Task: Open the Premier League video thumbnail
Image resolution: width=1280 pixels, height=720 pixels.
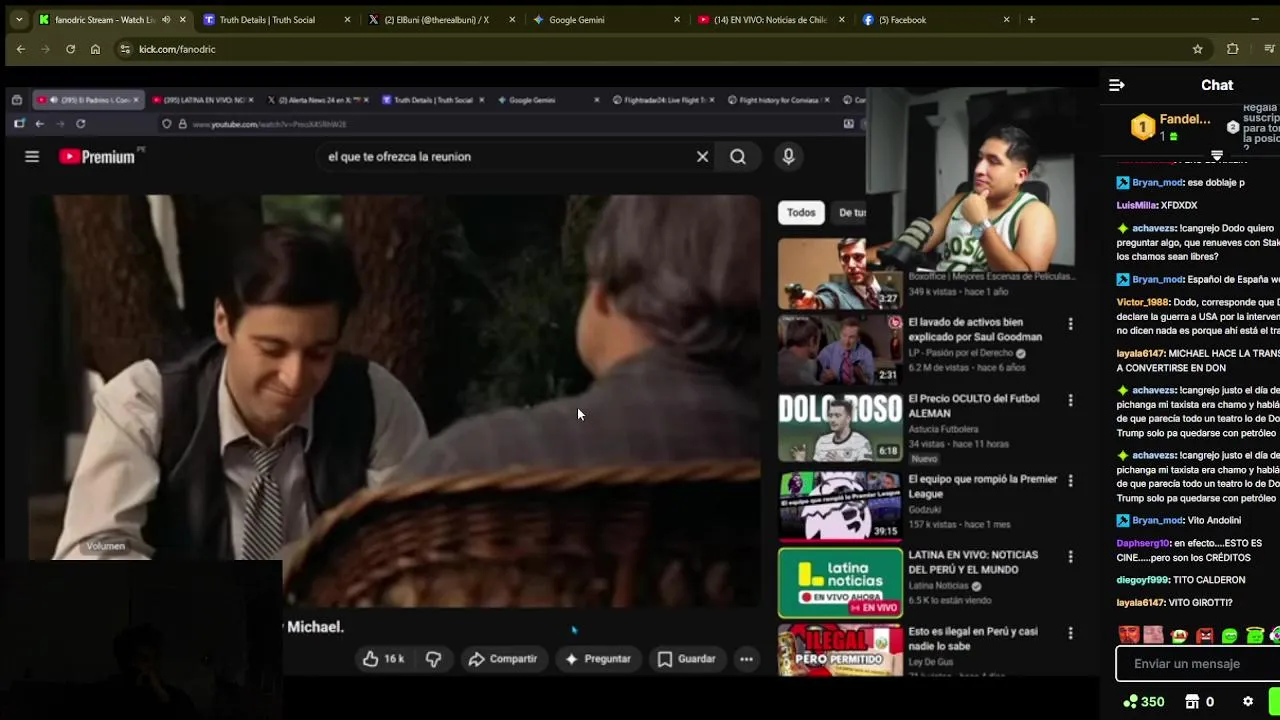Action: tap(840, 505)
